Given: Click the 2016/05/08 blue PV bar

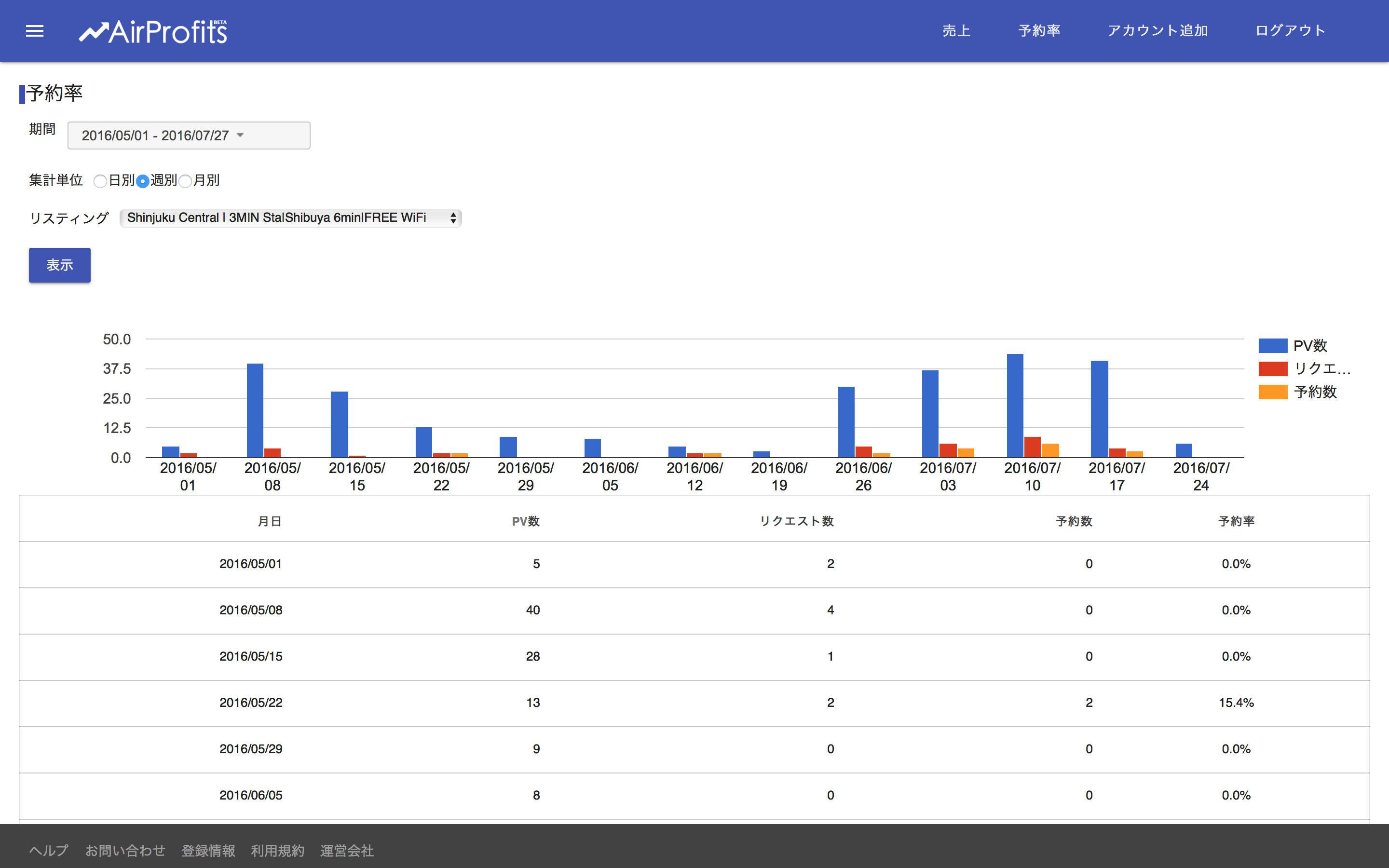Looking at the screenshot, I should (255, 410).
